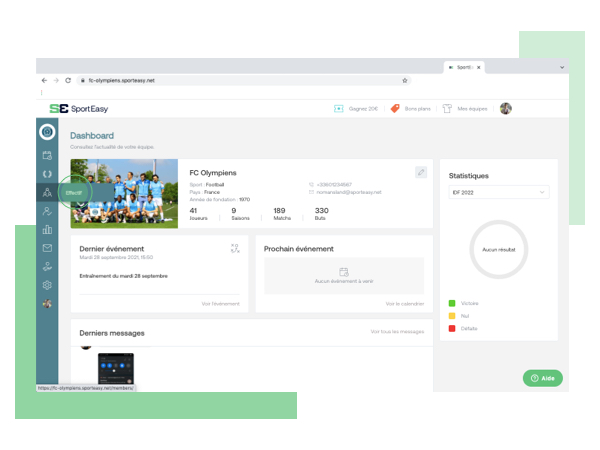The width and height of the screenshot is (600, 450).
Task: Click the browser back arrow
Action: coord(44,80)
